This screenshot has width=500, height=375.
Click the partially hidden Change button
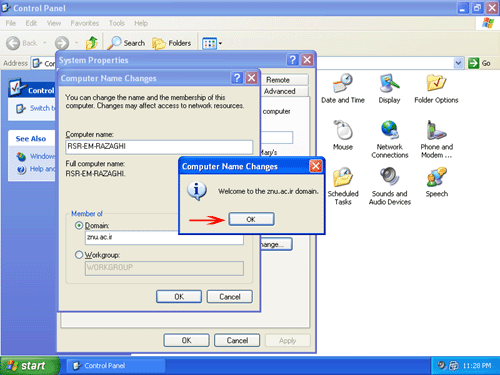[276, 244]
